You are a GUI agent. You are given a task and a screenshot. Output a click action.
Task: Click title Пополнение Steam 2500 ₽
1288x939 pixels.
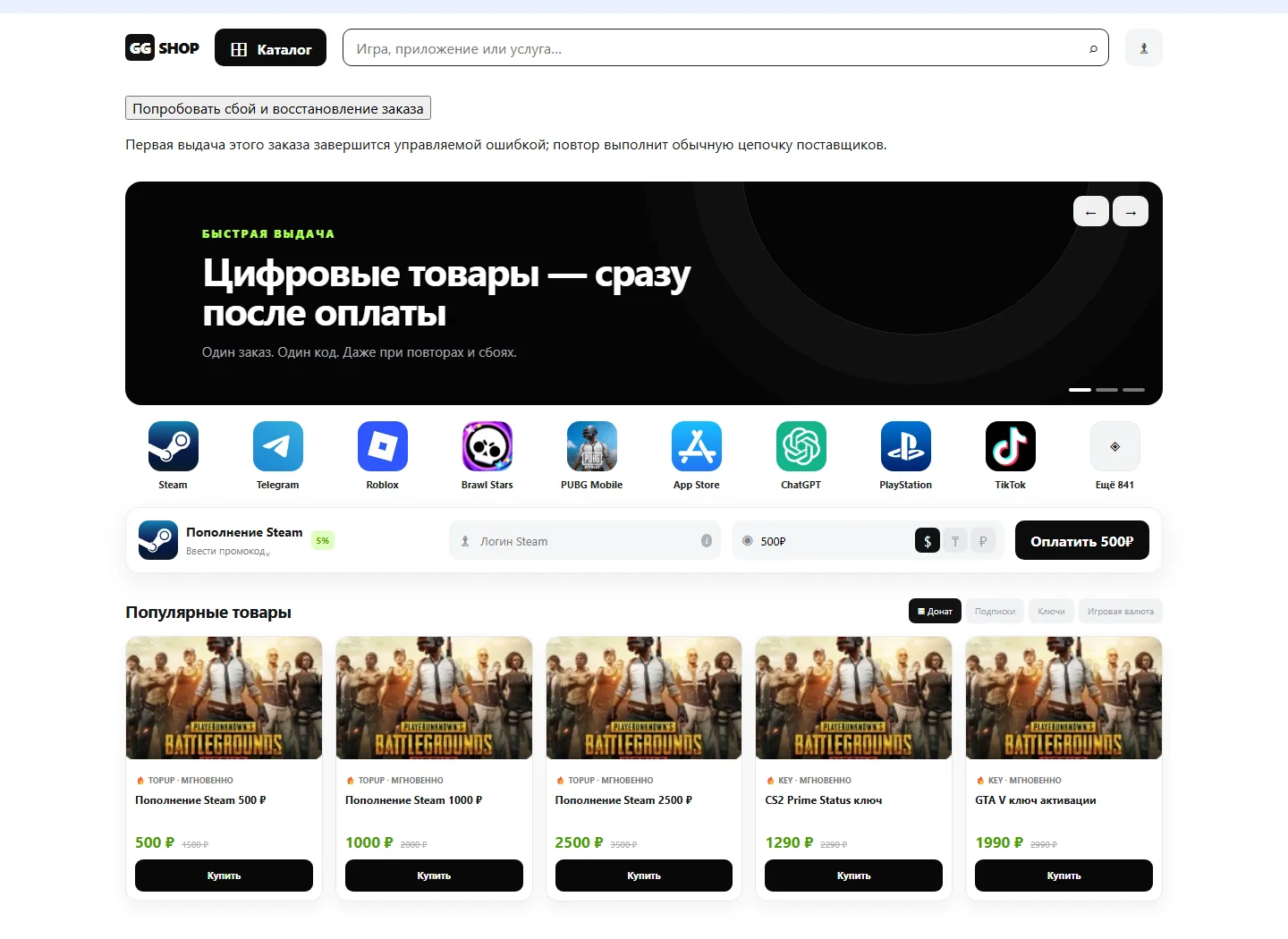coord(623,800)
